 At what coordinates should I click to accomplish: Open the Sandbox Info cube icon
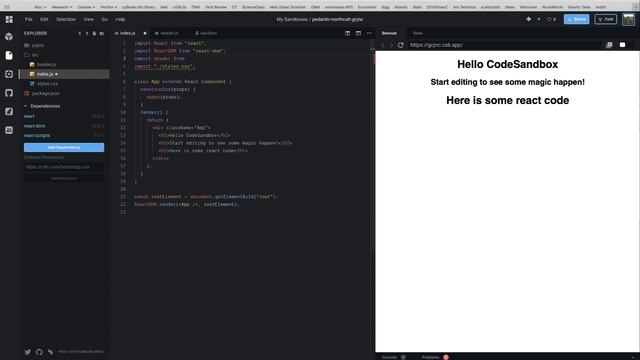pyautogui.click(x=9, y=37)
